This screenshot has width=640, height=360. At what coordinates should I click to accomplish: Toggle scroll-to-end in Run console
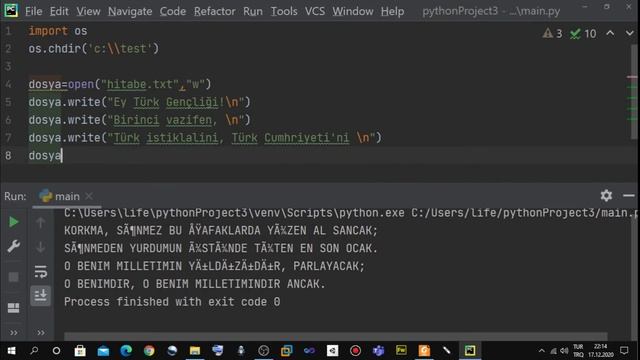click(x=40, y=295)
